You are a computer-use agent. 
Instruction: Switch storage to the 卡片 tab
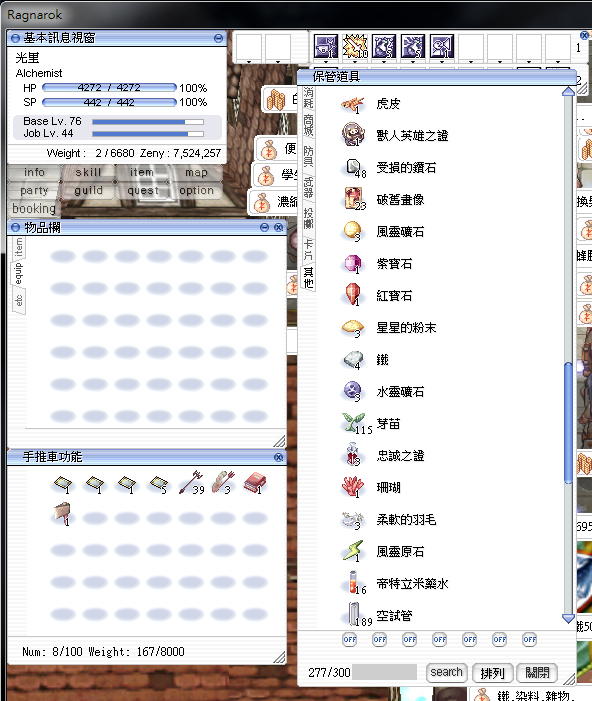(308, 249)
